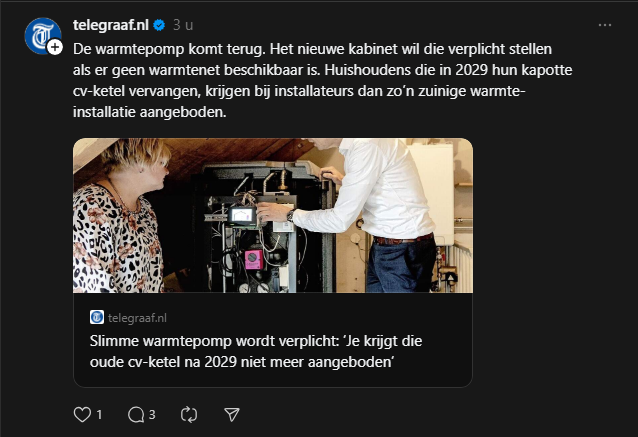Open the heat pump article photo
This screenshot has height=437, width=638.
tap(273, 216)
